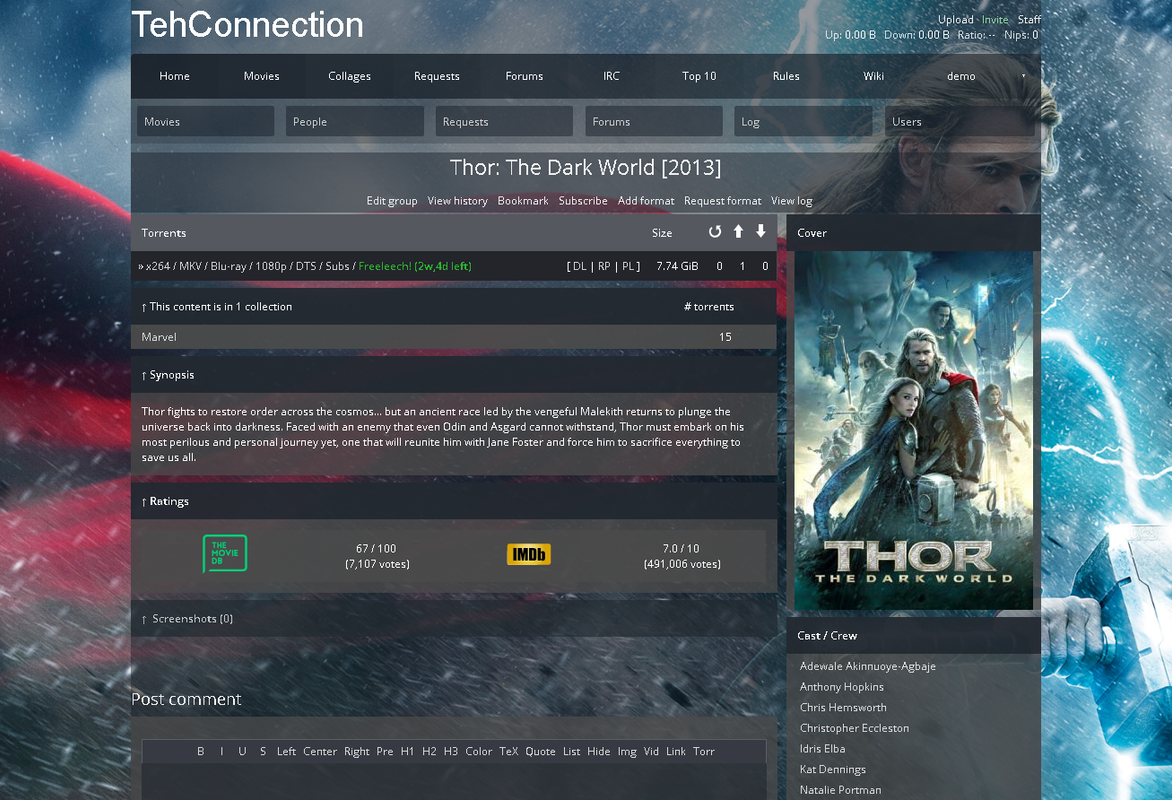This screenshot has height=800, width=1172.
Task: Open Christopher Eccleston cast page
Action: (x=854, y=728)
